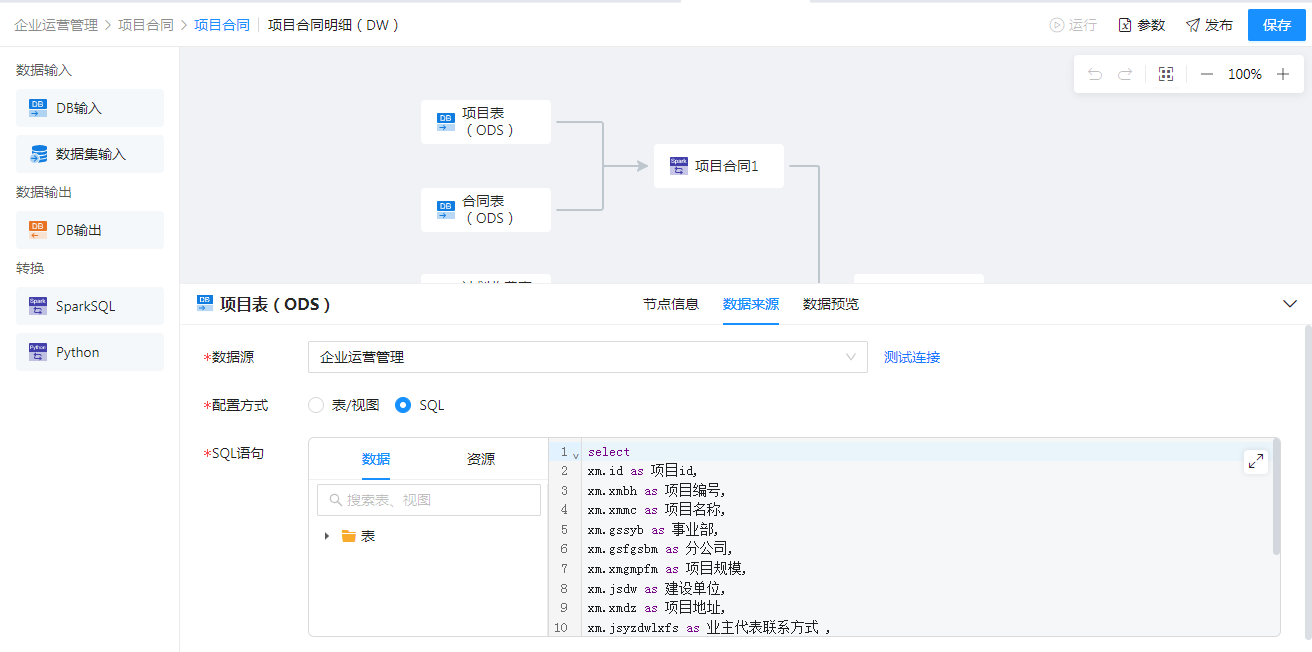The height and width of the screenshot is (652, 1312).
Task: Open the 数据源 dropdown
Action: pyautogui.click(x=587, y=357)
